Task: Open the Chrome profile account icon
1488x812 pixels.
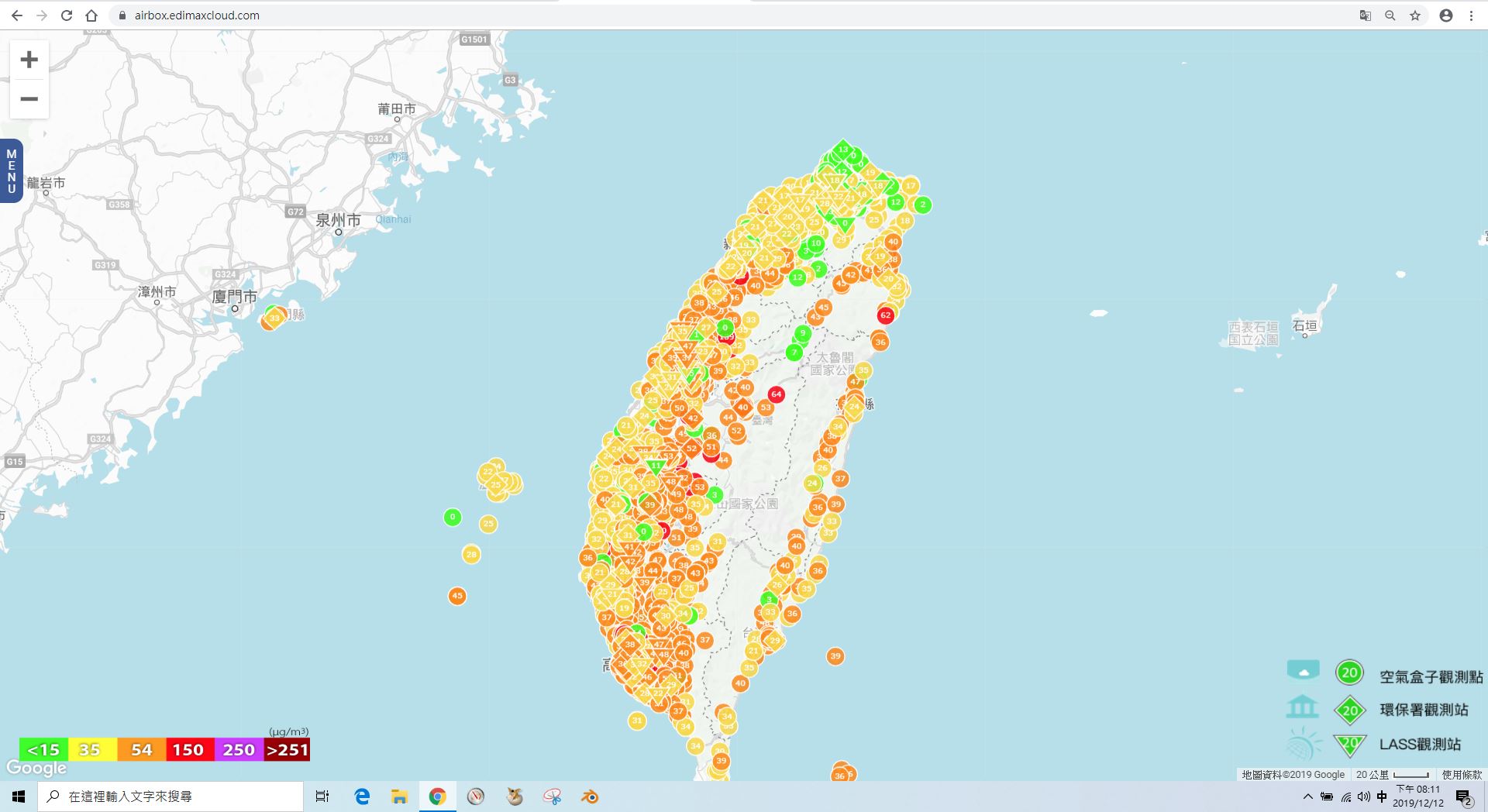Action: pos(1446,15)
